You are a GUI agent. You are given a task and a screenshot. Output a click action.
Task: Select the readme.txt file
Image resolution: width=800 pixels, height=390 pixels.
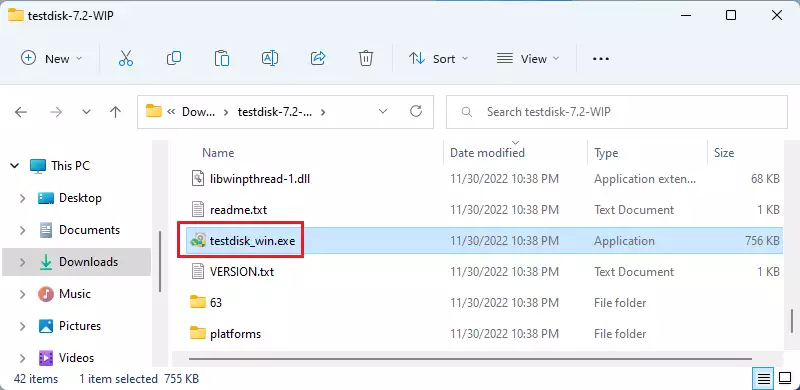tap(238, 210)
